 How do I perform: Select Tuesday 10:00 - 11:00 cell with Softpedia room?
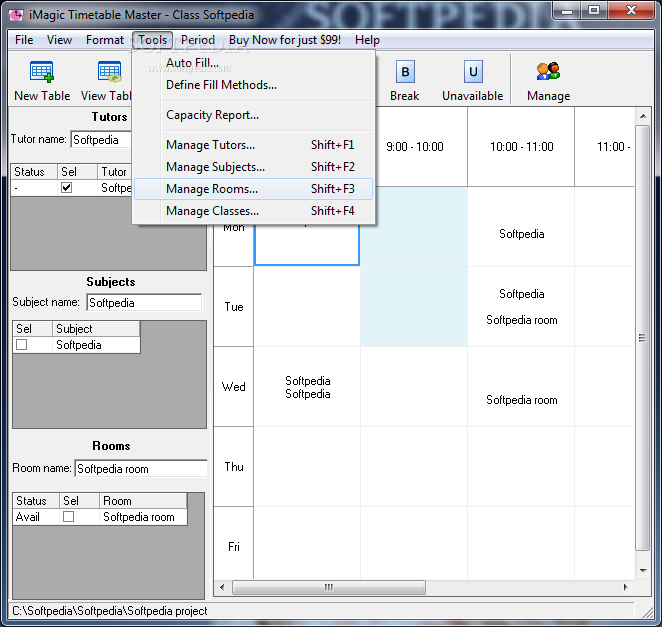tap(521, 307)
